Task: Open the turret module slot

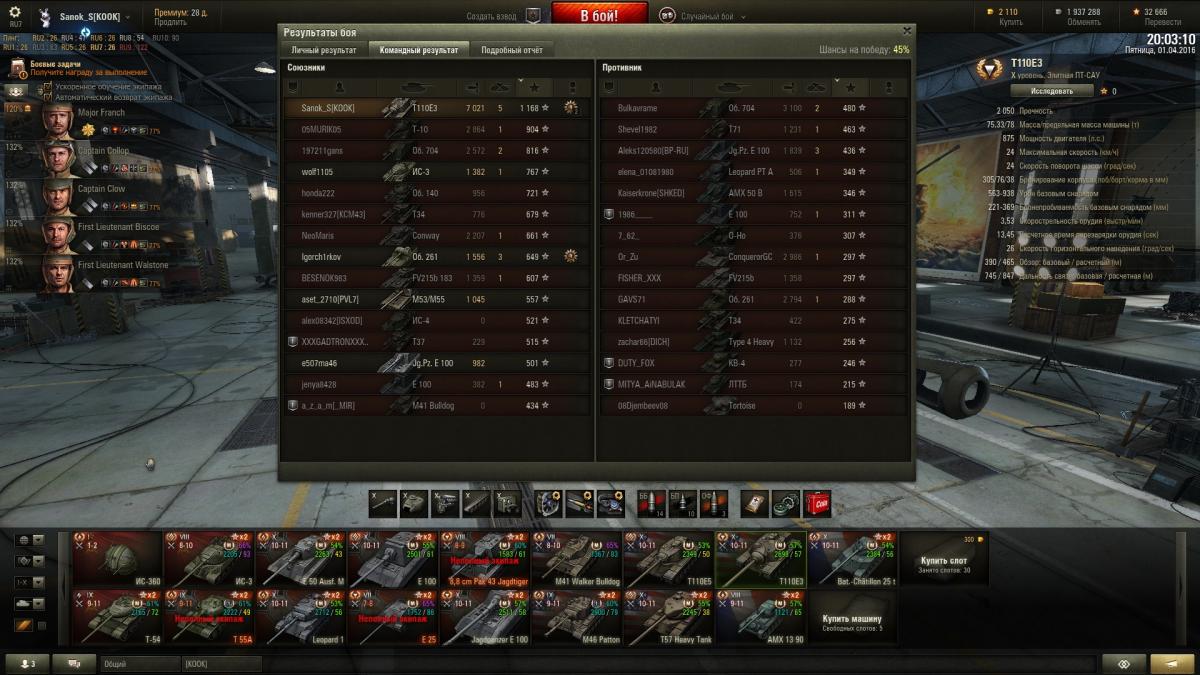Action: (414, 503)
